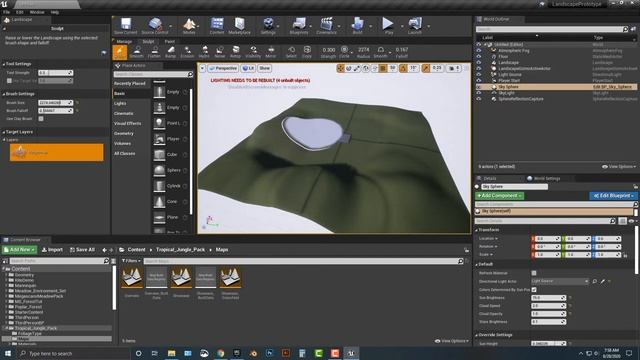Select the selected orange target layer
Screen dimensions: 640x360
point(57,153)
